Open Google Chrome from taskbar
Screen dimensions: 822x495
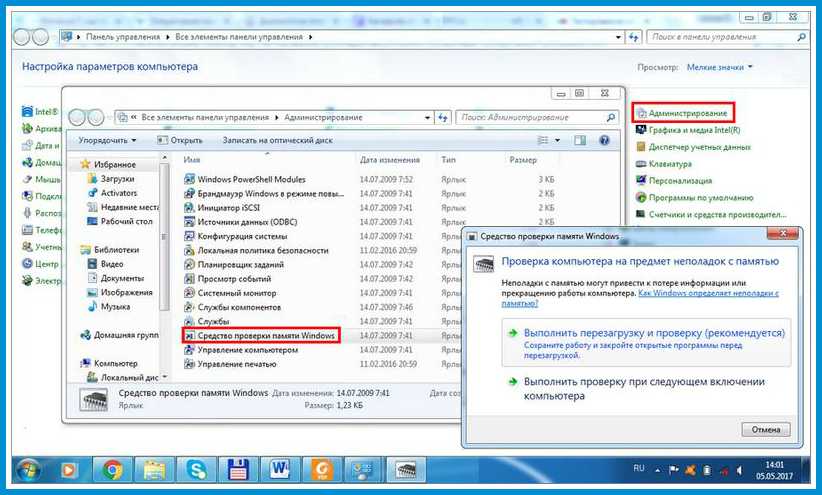tap(112, 470)
